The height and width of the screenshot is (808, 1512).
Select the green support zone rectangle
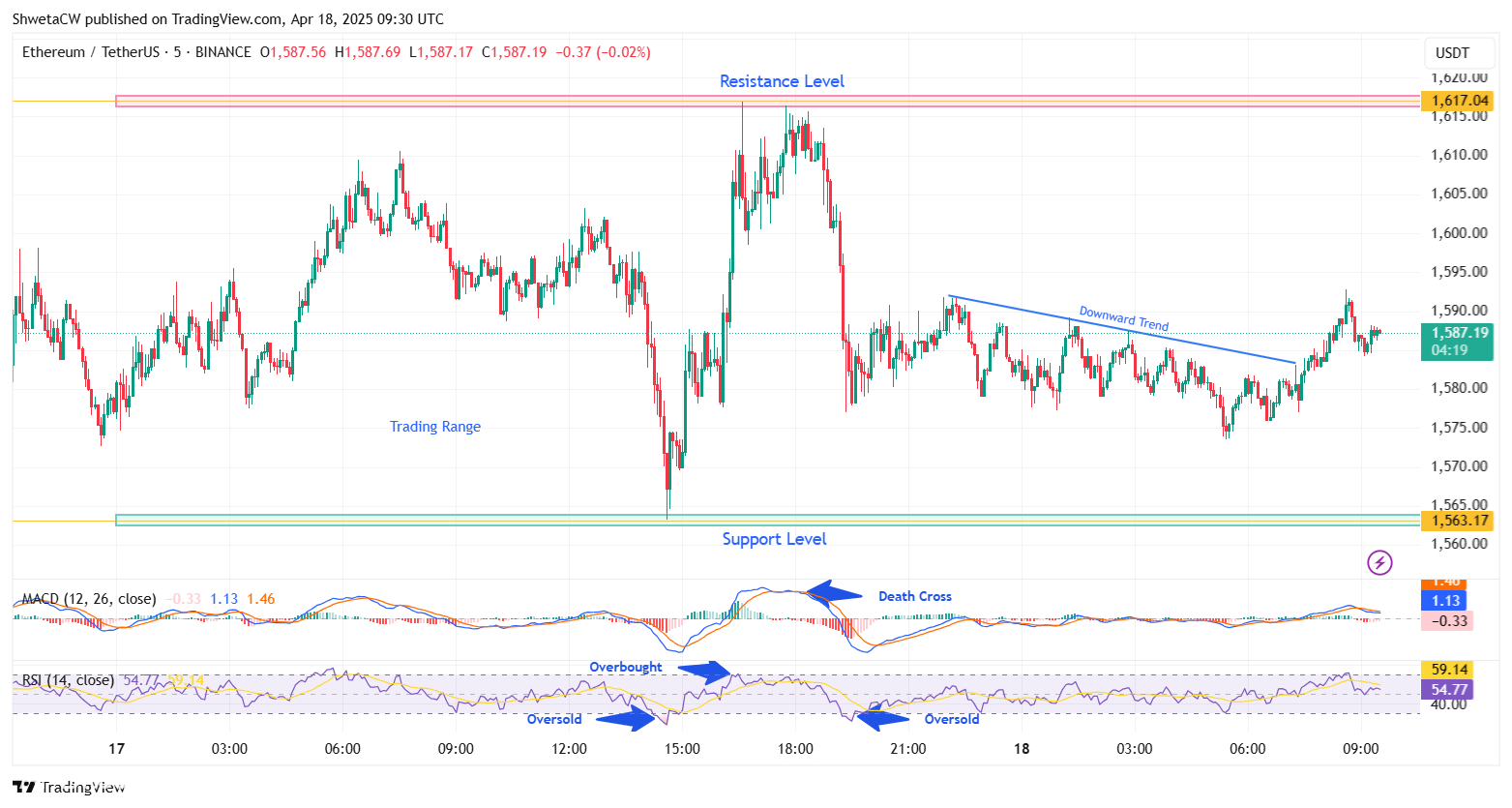point(767,521)
